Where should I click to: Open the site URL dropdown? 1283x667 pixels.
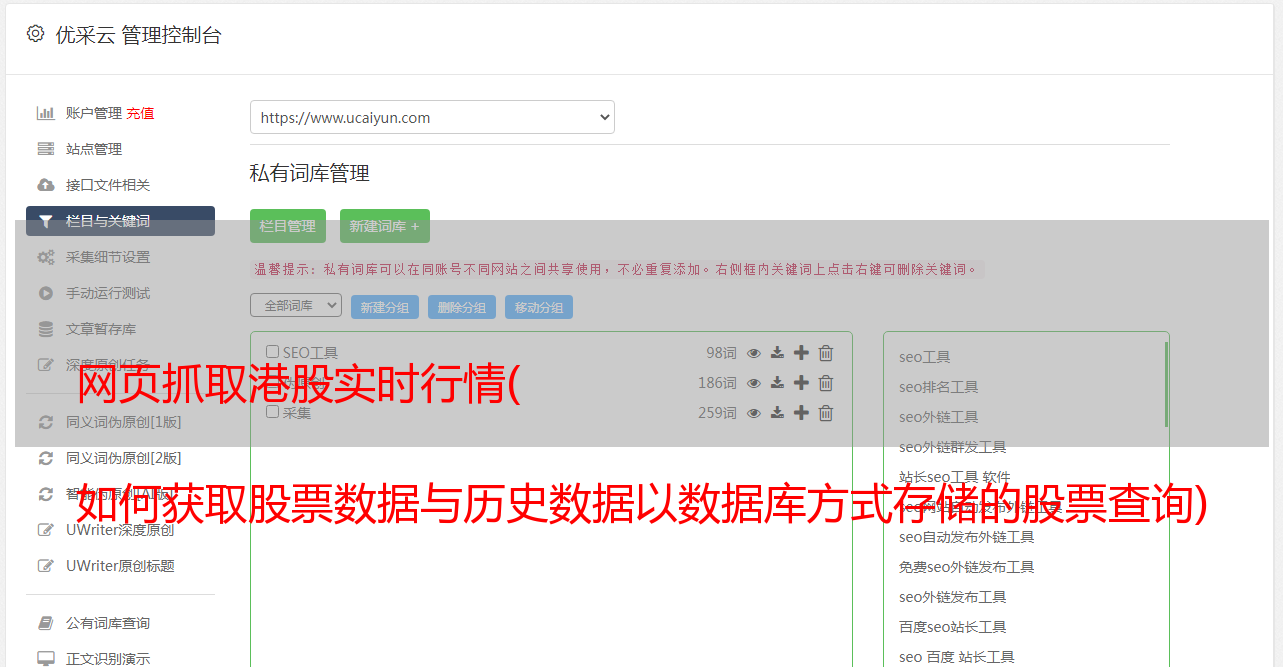point(432,117)
